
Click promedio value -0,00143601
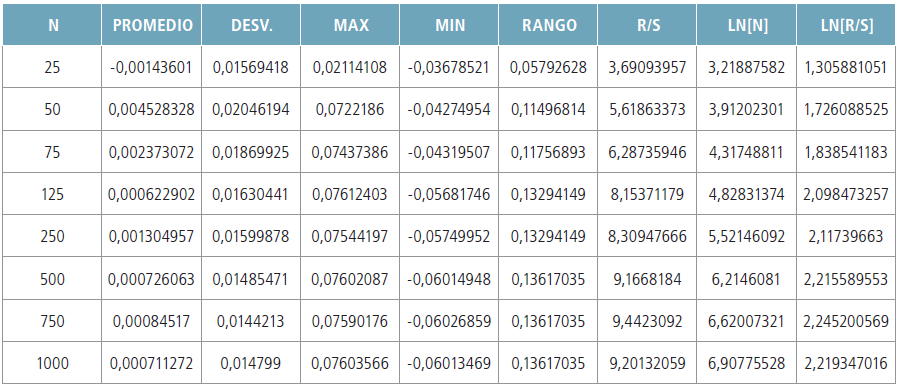coord(152,67)
